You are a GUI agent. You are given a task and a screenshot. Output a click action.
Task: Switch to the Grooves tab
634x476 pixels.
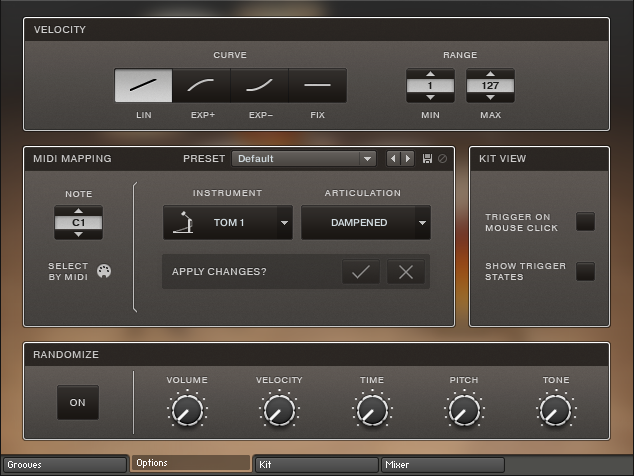pos(64,464)
